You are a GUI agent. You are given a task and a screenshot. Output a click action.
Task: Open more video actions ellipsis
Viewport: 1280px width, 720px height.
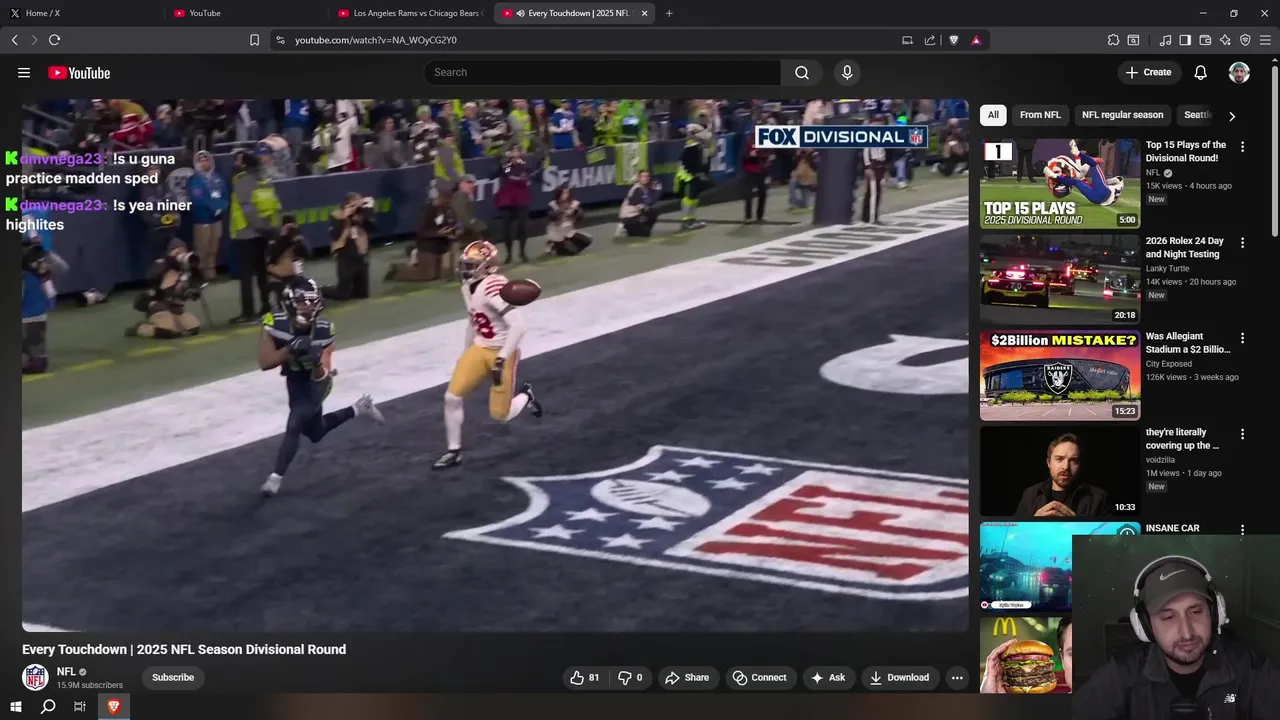pos(957,677)
